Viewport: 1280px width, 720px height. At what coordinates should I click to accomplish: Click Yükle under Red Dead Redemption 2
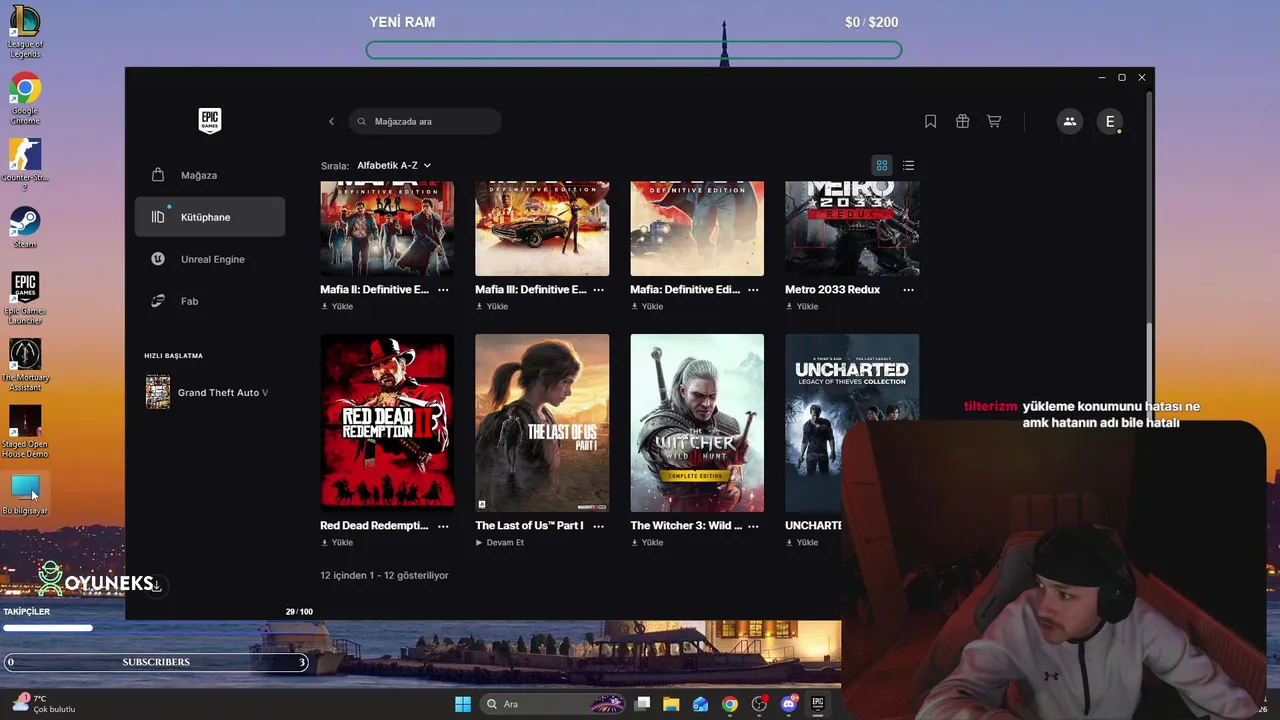[337, 542]
